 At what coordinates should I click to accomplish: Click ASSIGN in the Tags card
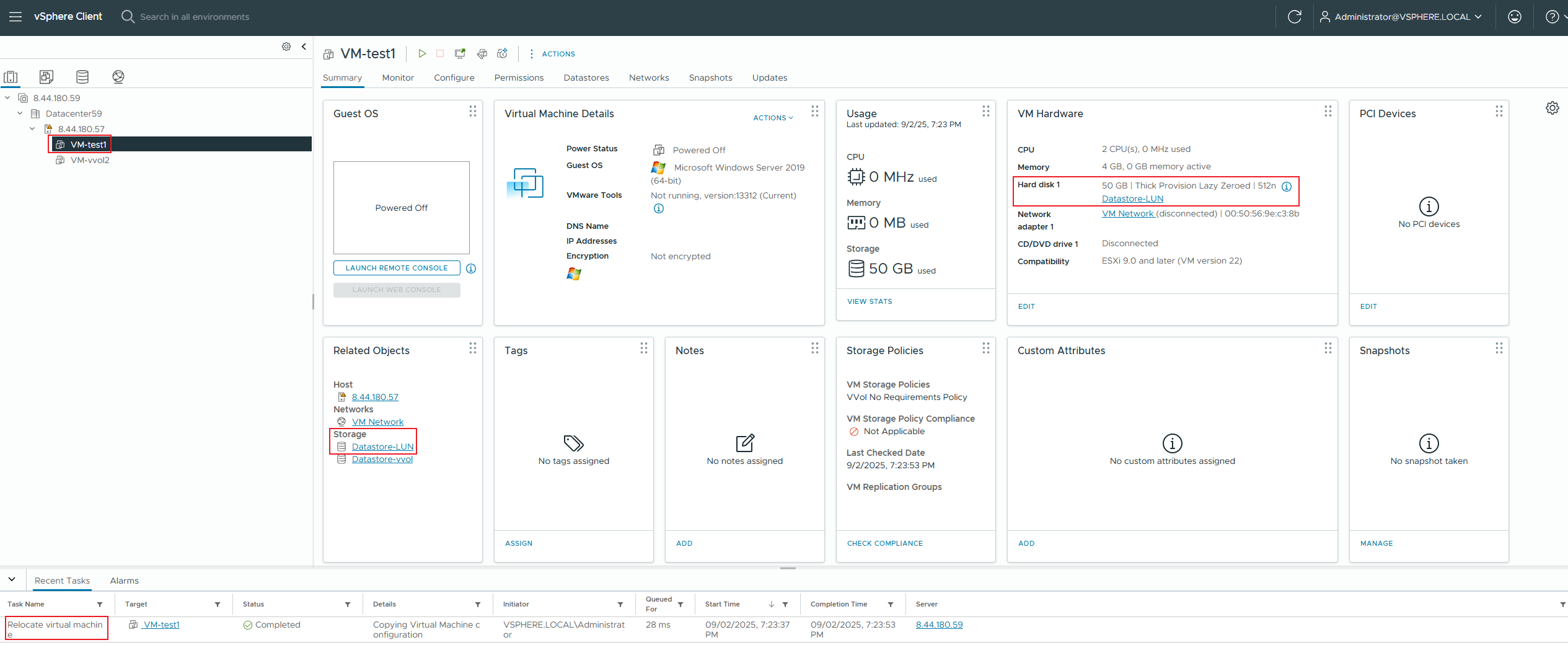click(x=519, y=543)
